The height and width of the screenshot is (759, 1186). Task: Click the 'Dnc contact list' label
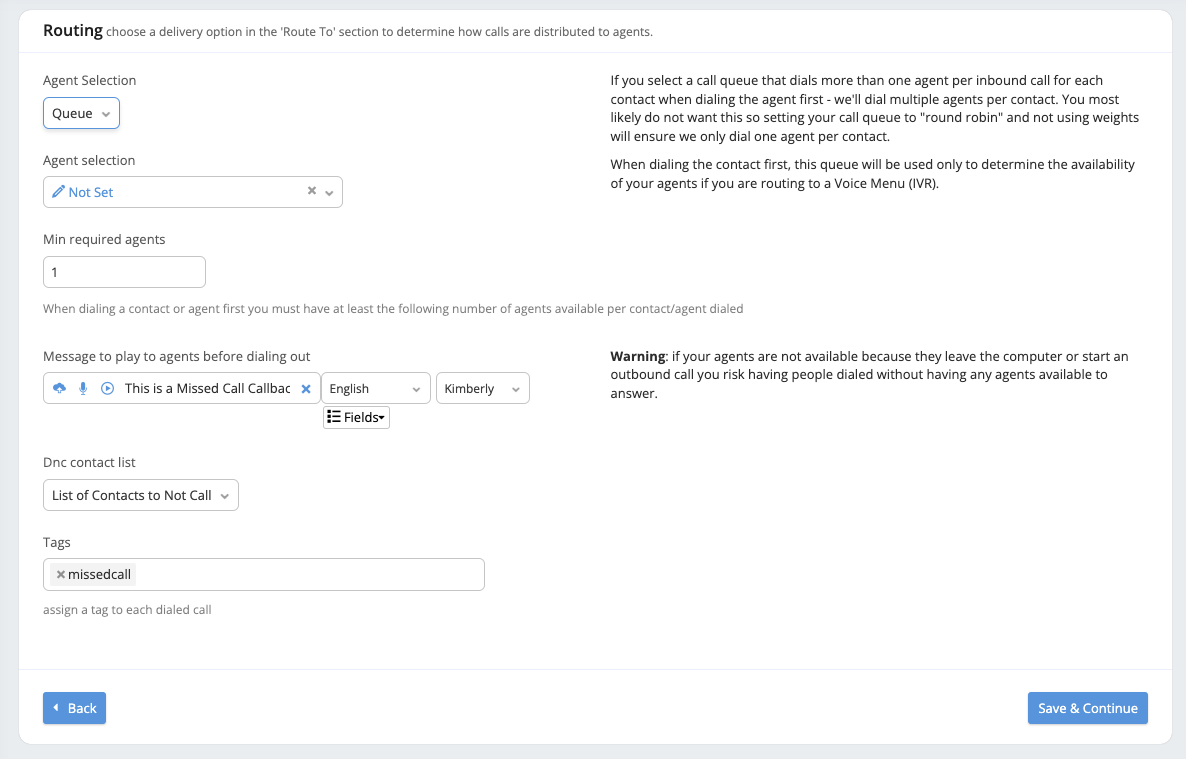click(89, 462)
